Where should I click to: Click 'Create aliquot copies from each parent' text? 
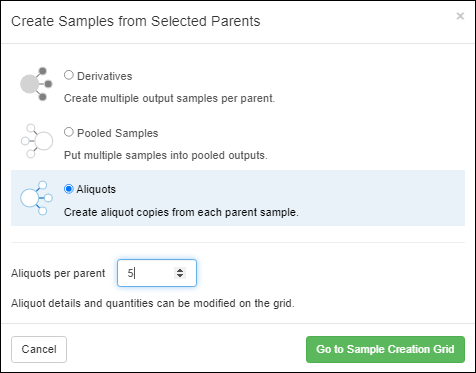click(181, 212)
